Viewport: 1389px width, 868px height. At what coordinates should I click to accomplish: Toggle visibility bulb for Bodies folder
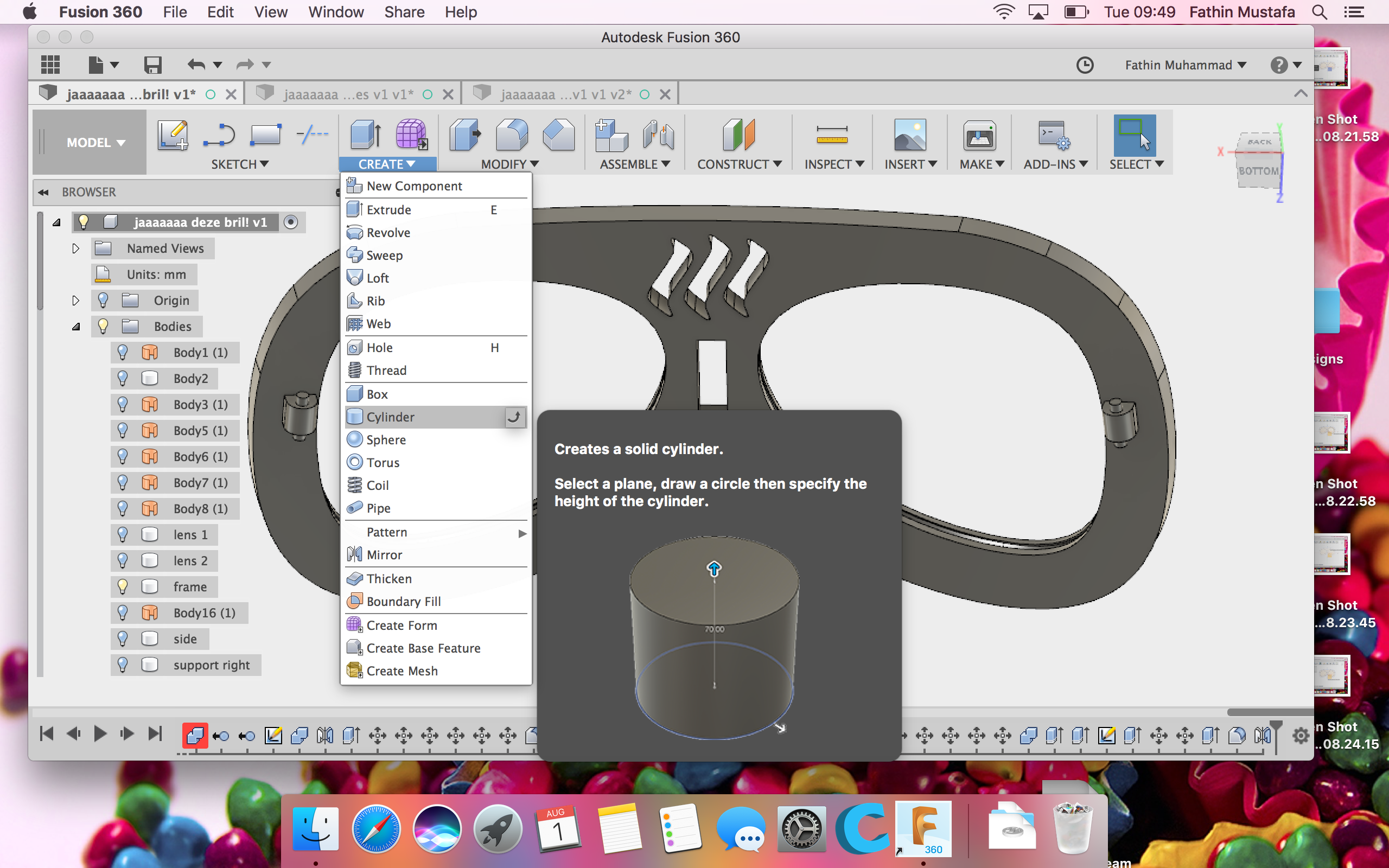(x=103, y=326)
